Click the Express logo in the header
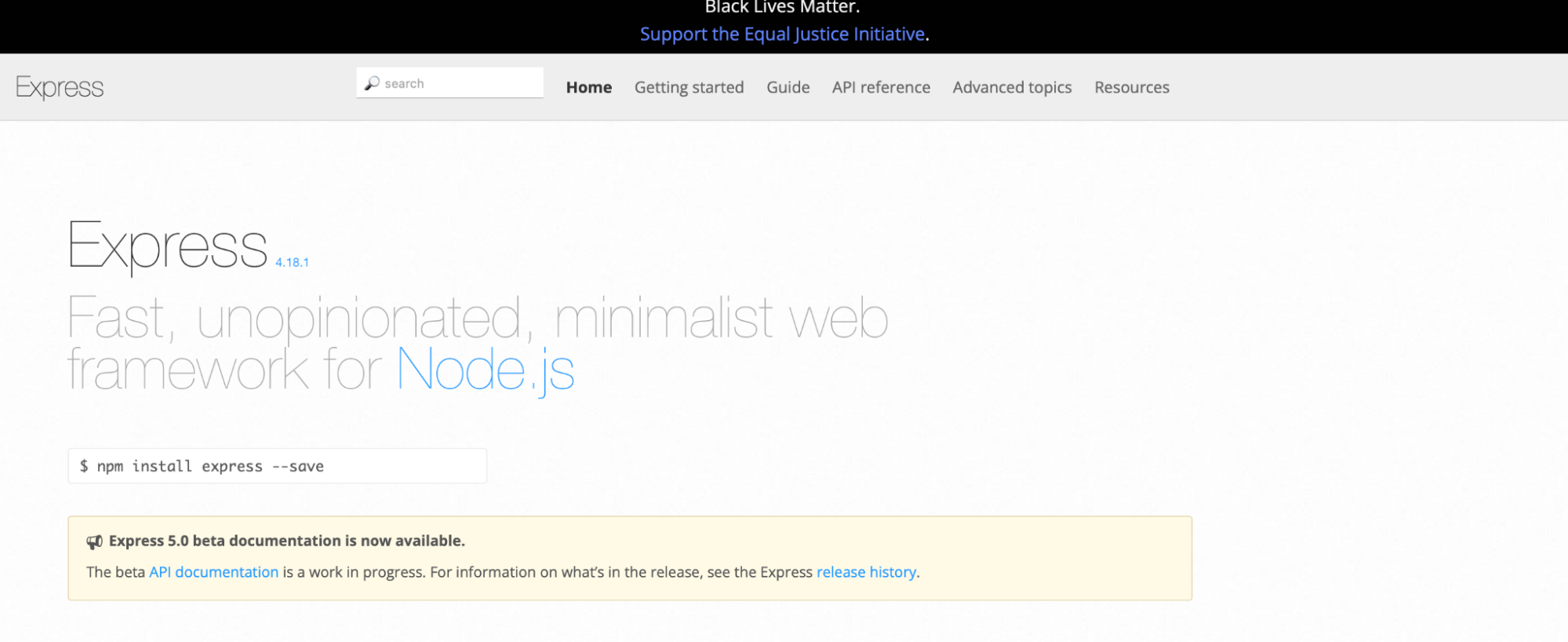 tap(60, 87)
